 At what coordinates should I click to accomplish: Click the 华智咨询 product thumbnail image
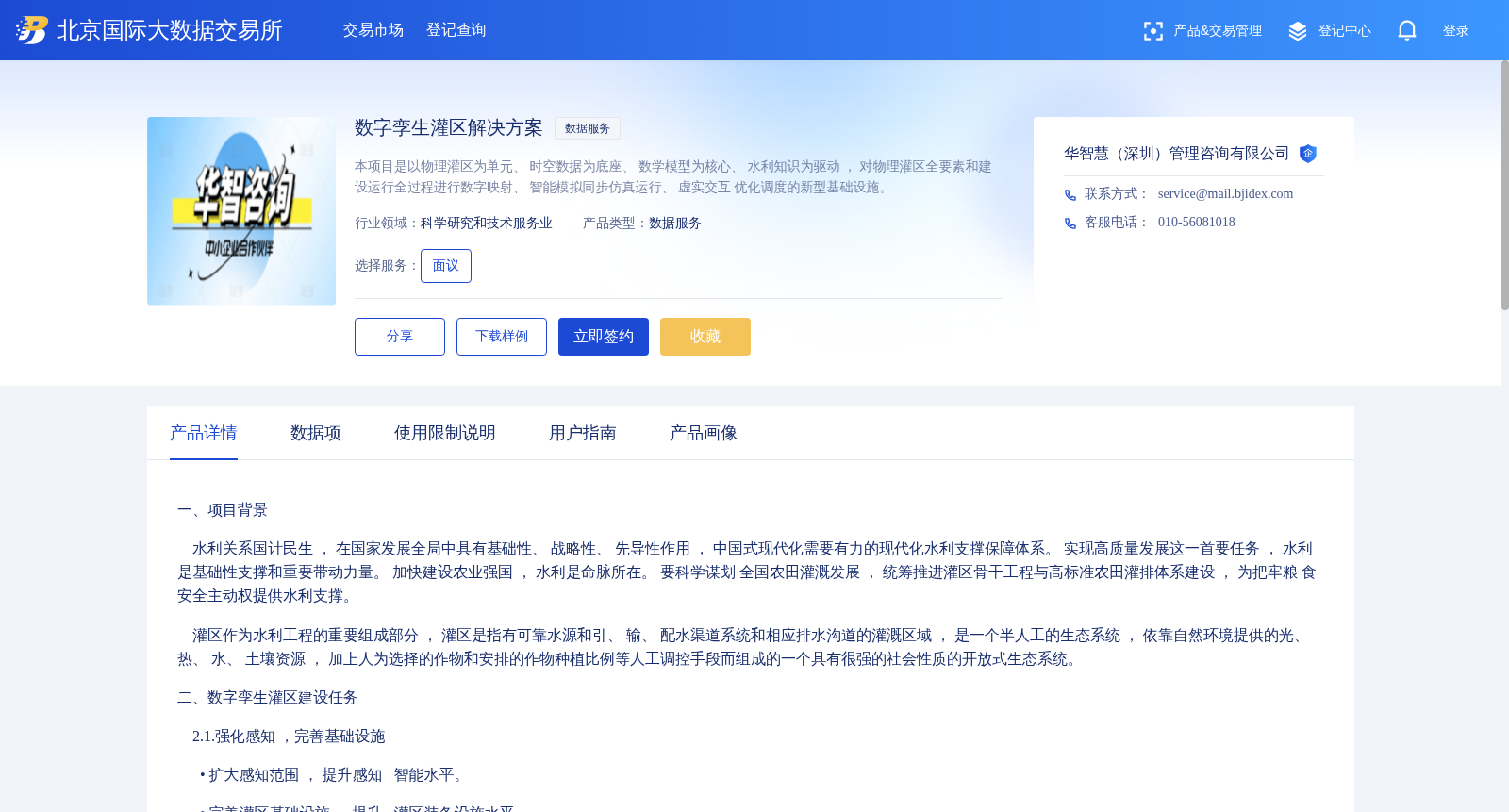(x=241, y=211)
